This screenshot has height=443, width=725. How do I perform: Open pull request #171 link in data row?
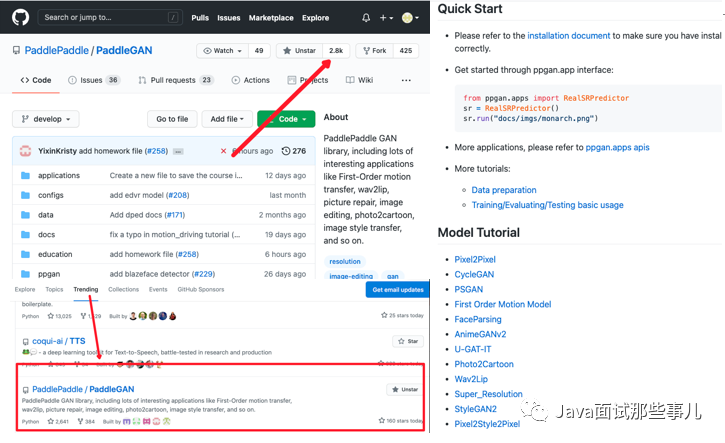175,215
